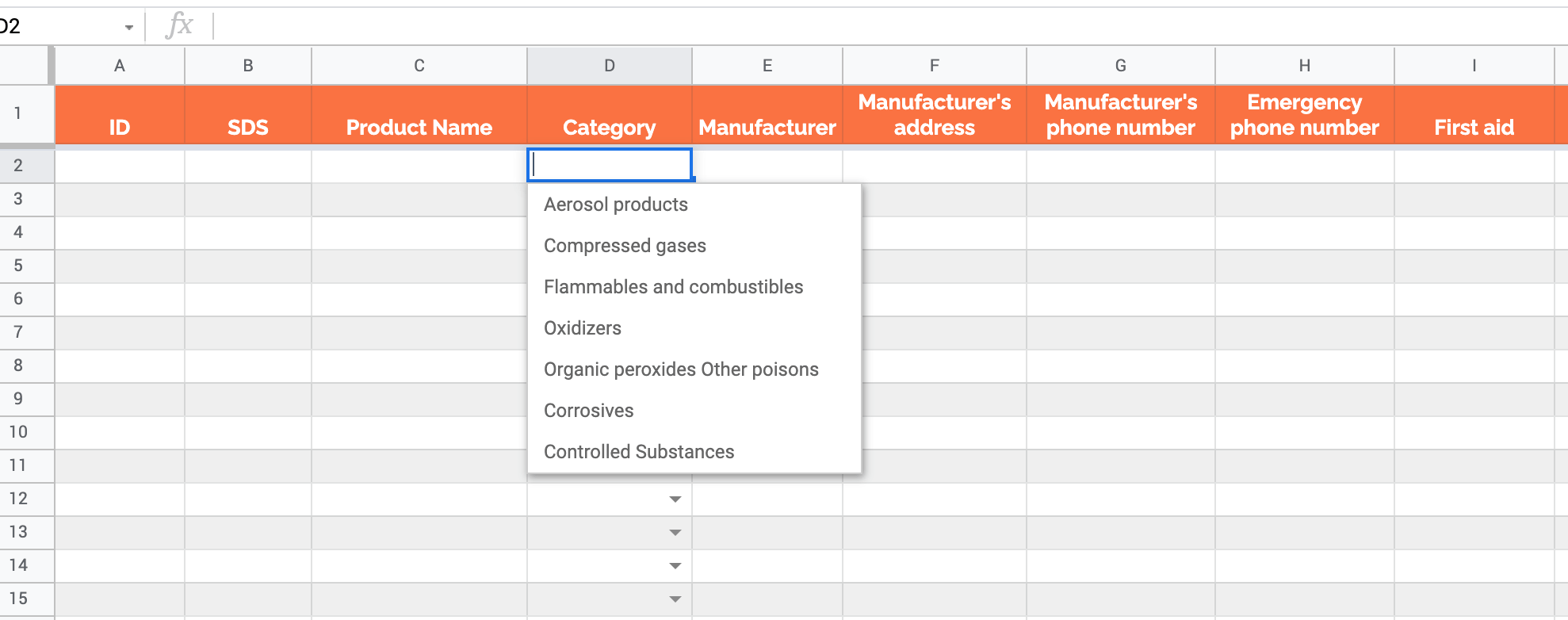Select "Corrosives" from the dropdown list
The width and height of the screenshot is (1568, 620).
click(x=588, y=410)
